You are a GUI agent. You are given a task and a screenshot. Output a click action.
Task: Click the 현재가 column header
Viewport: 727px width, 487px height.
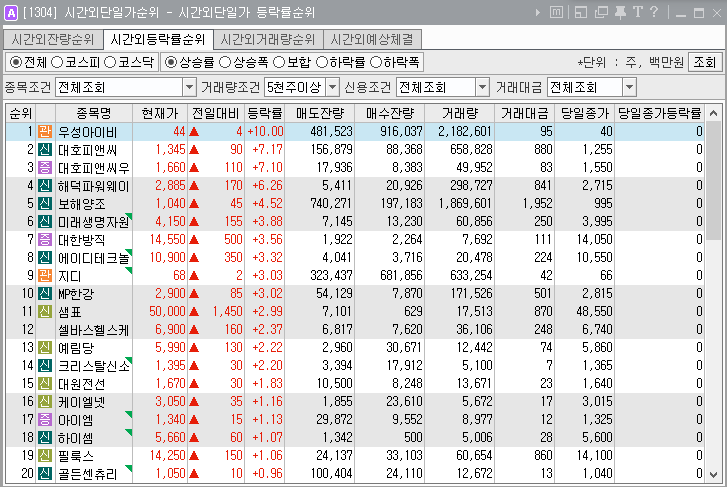tap(160, 113)
